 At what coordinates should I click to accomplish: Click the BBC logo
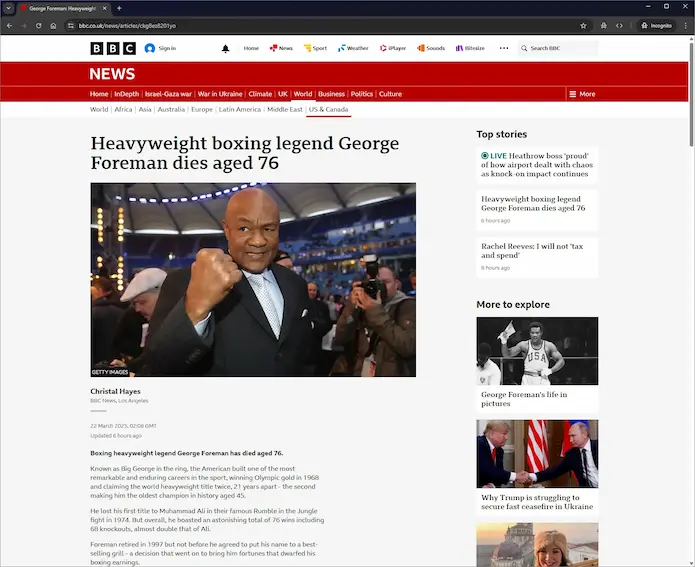tap(112, 48)
